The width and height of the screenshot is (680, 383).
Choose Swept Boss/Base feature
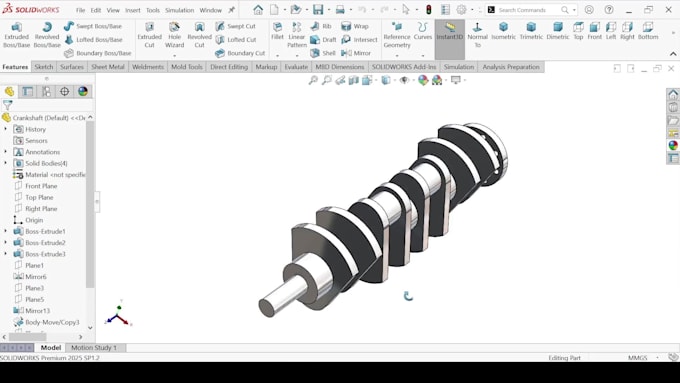pyautogui.click(x=93, y=26)
